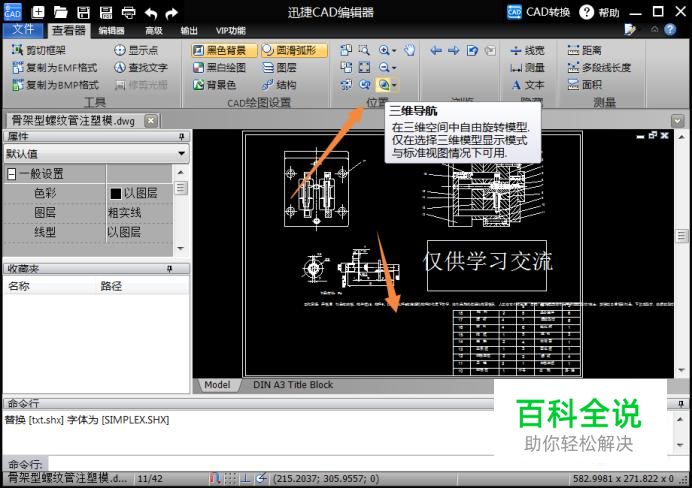This screenshot has width=692, height=488.
Task: Open the zoom-out dropdown arrow
Action: [394, 68]
